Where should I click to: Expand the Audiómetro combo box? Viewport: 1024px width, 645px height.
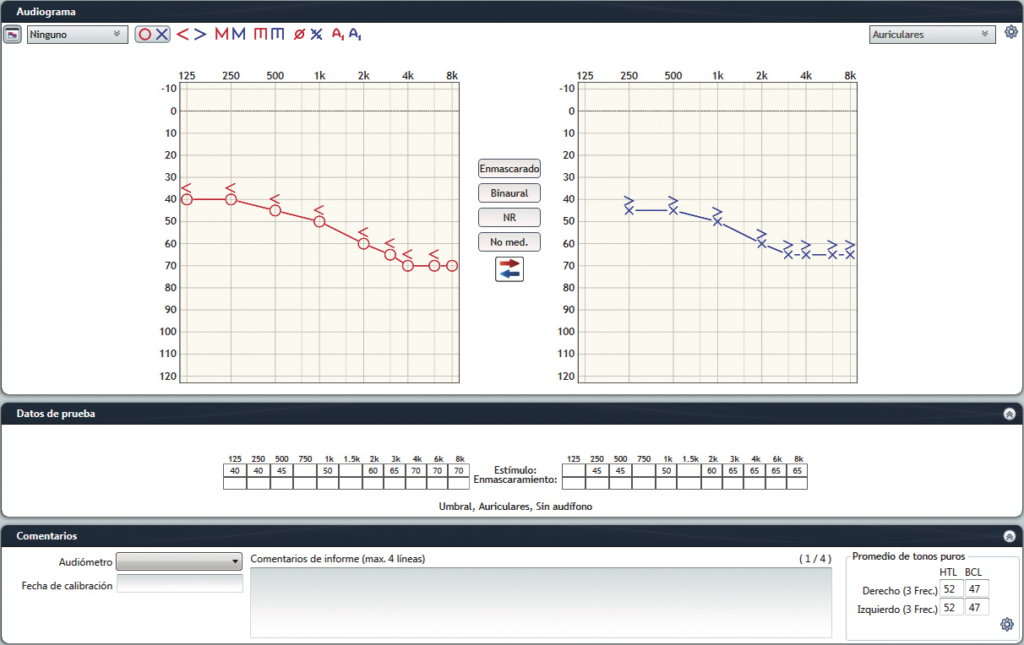click(180, 561)
